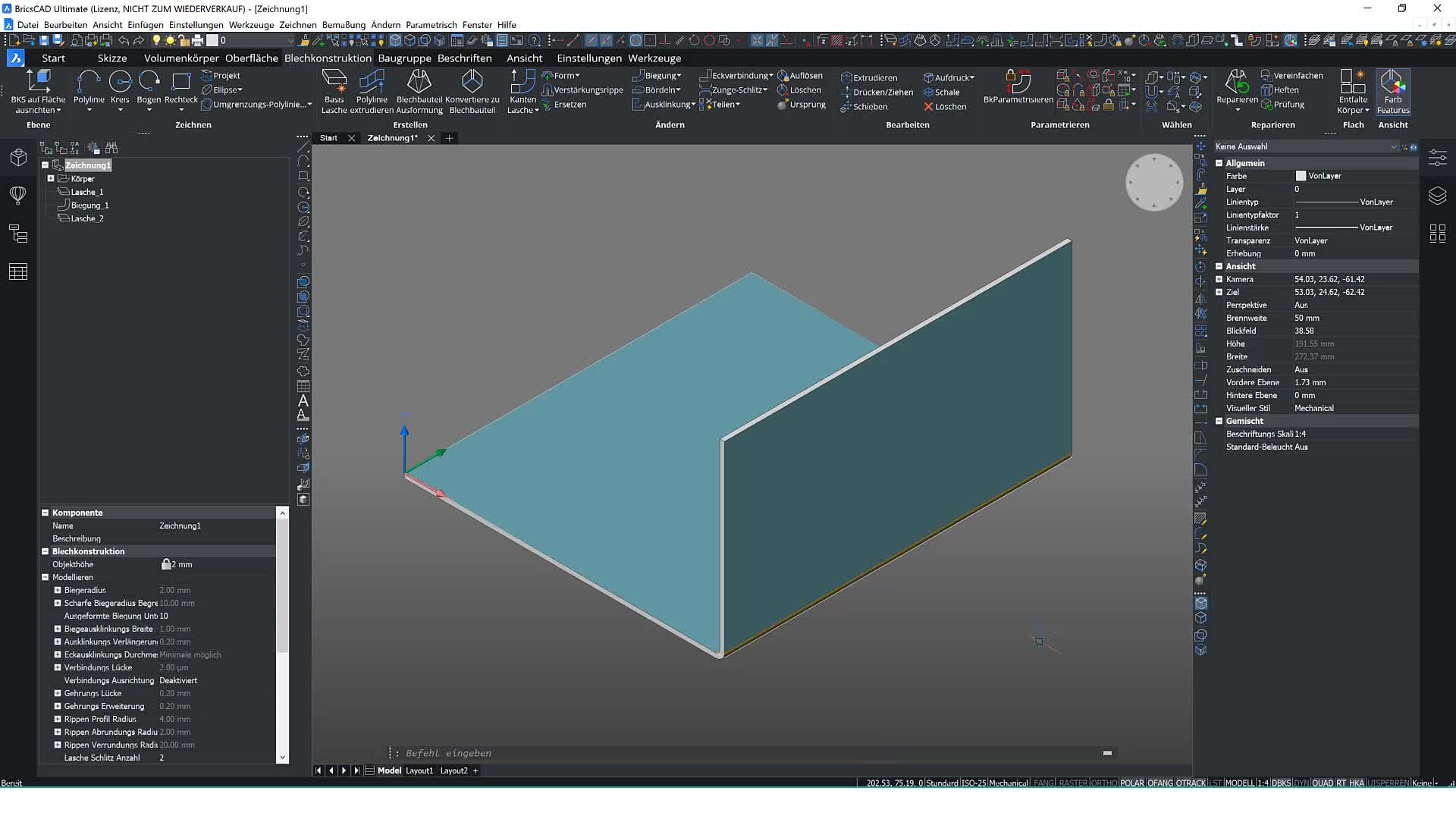Open the Bemaßung menu
1456x819 pixels.
[x=344, y=25]
